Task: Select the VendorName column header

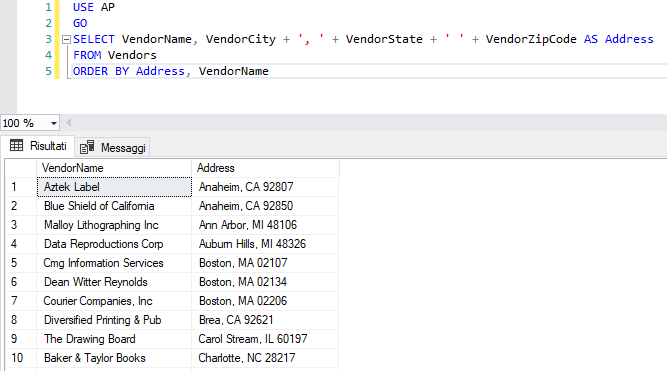Action: click(x=114, y=168)
